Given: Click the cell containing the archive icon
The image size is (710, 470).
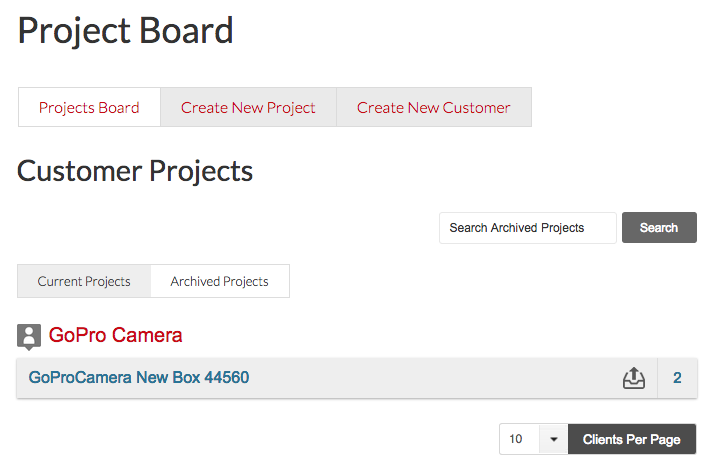Looking at the screenshot, I should (x=634, y=378).
